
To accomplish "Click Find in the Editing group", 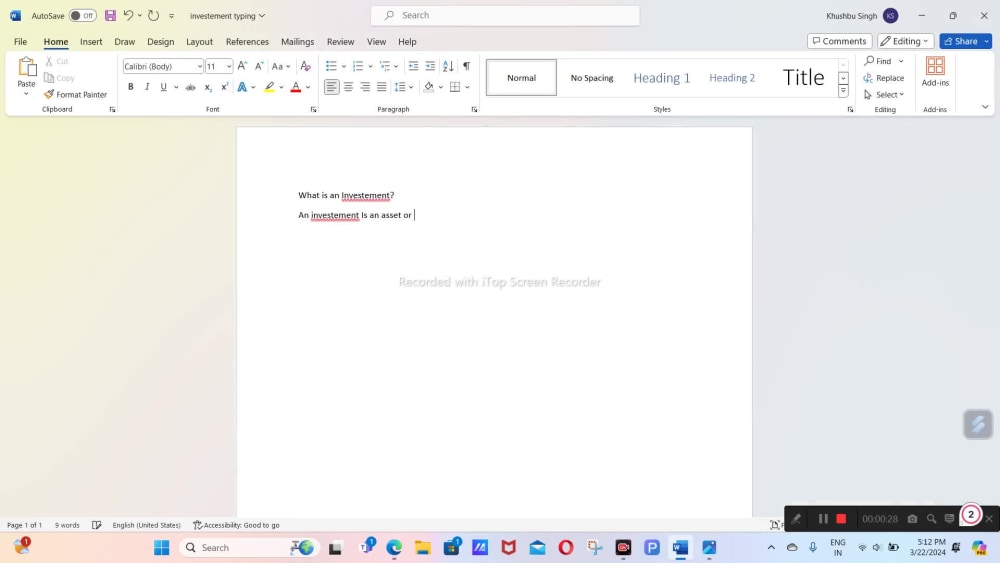I will click(x=878, y=61).
